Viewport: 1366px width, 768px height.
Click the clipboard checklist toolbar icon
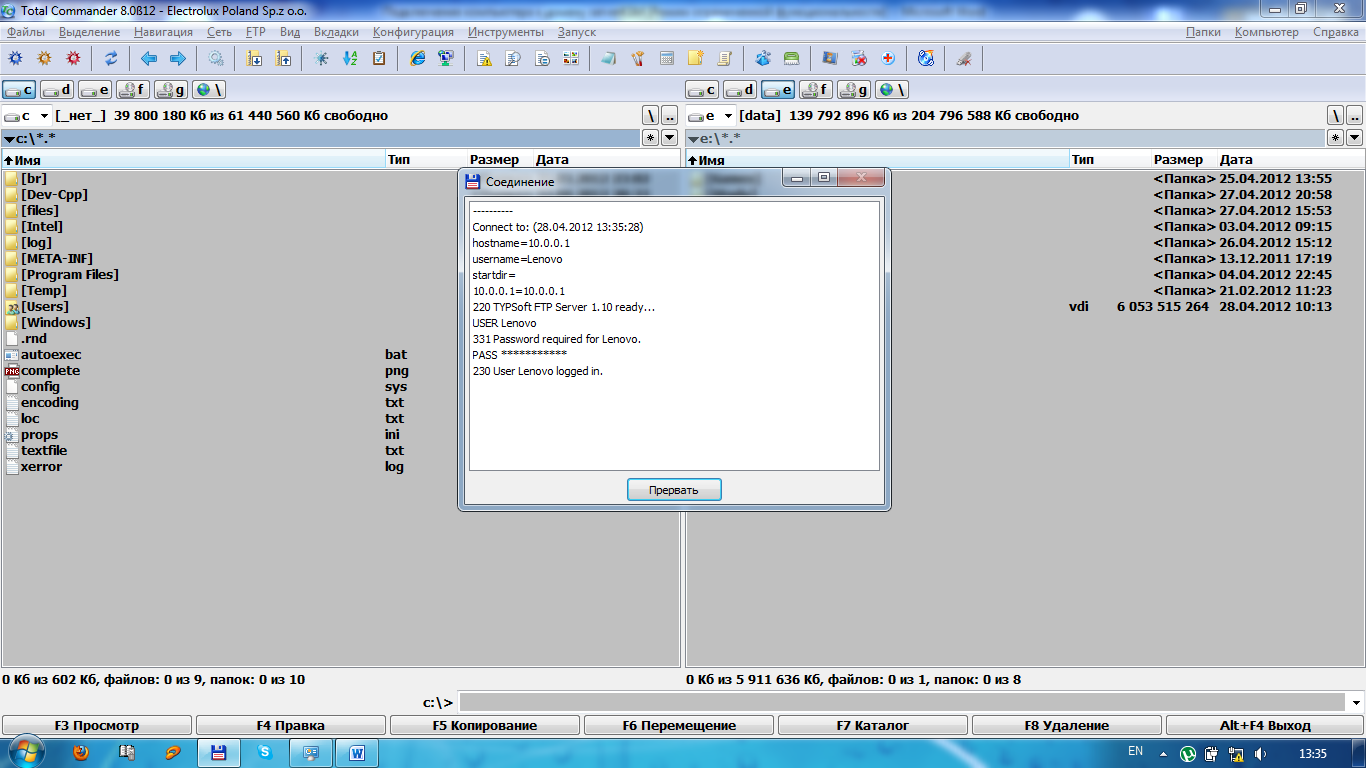[379, 58]
